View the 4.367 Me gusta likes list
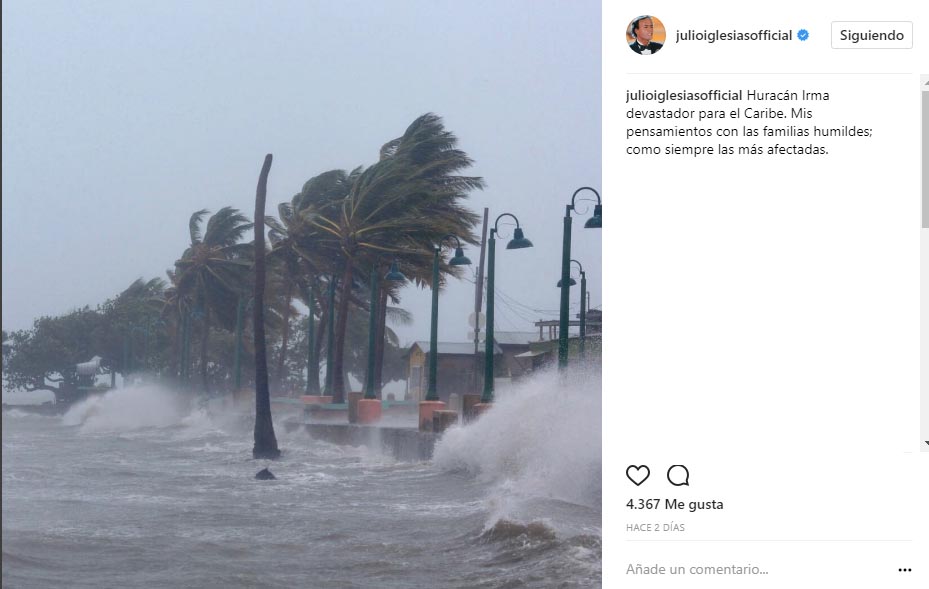Screen dimensions: 929x589 [x=674, y=504]
